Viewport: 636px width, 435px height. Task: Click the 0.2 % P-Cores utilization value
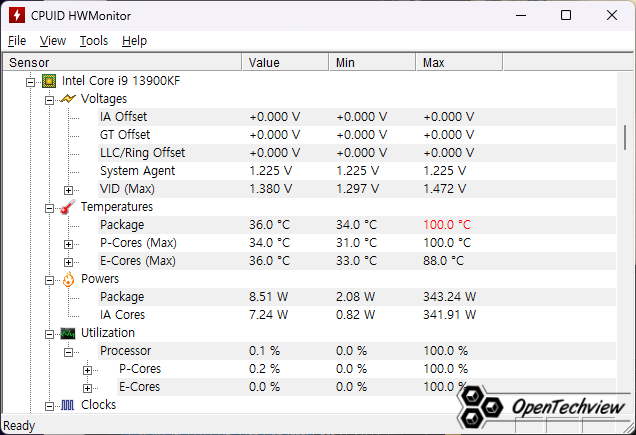264,369
